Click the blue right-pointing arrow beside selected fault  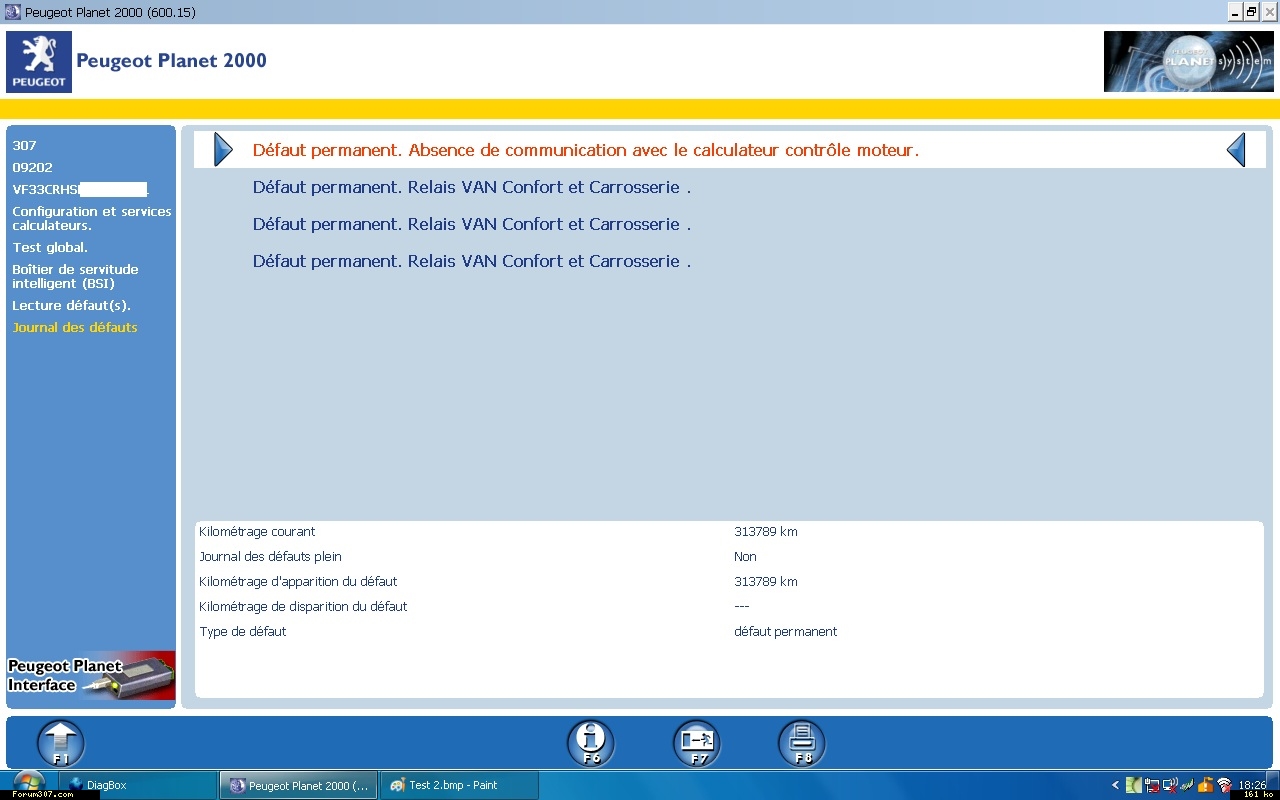(x=223, y=150)
